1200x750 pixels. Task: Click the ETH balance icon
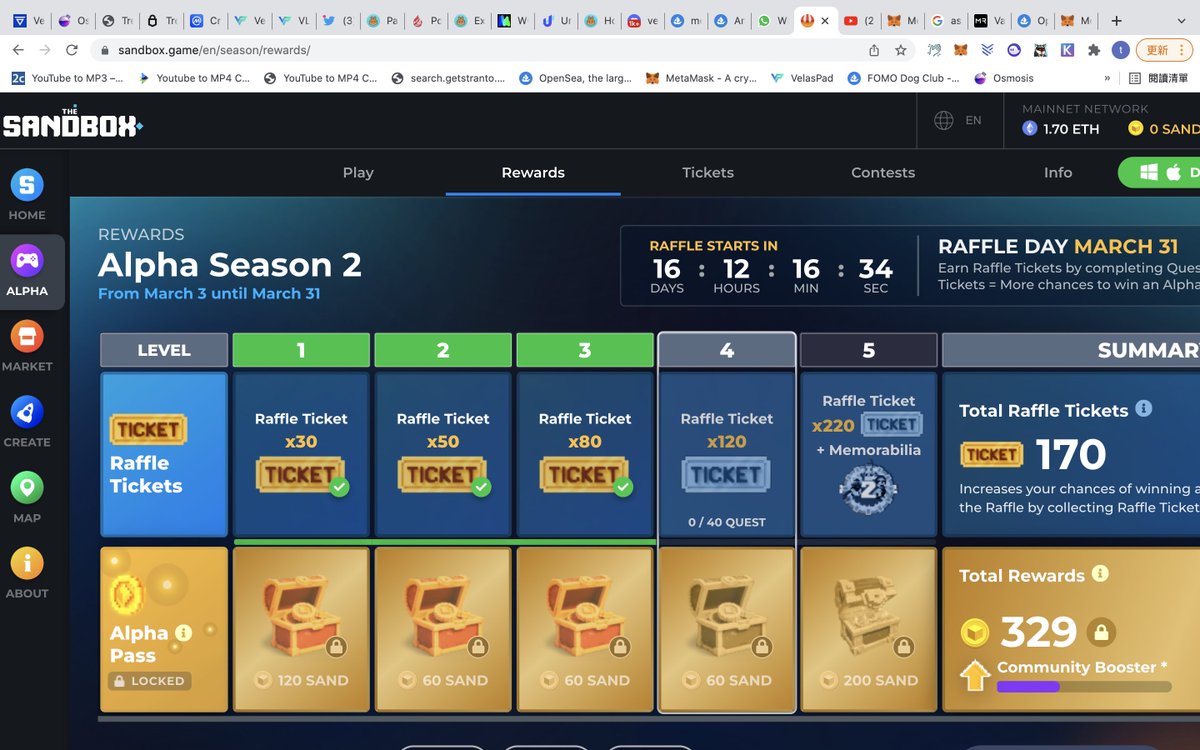click(1030, 128)
